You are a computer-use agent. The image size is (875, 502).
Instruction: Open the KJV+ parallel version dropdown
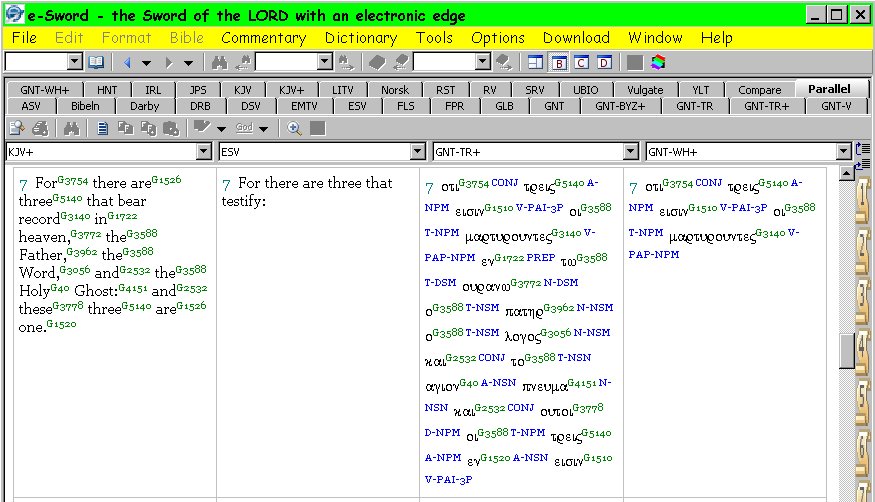[x=204, y=151]
